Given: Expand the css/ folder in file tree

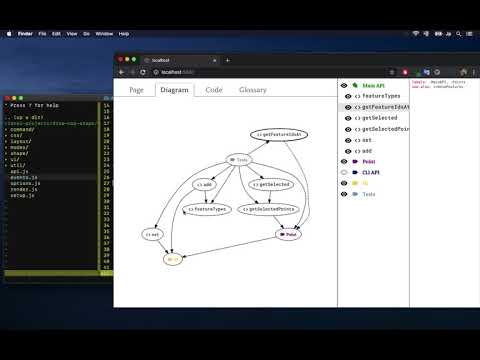Looking at the screenshot, I should (x=16, y=135).
